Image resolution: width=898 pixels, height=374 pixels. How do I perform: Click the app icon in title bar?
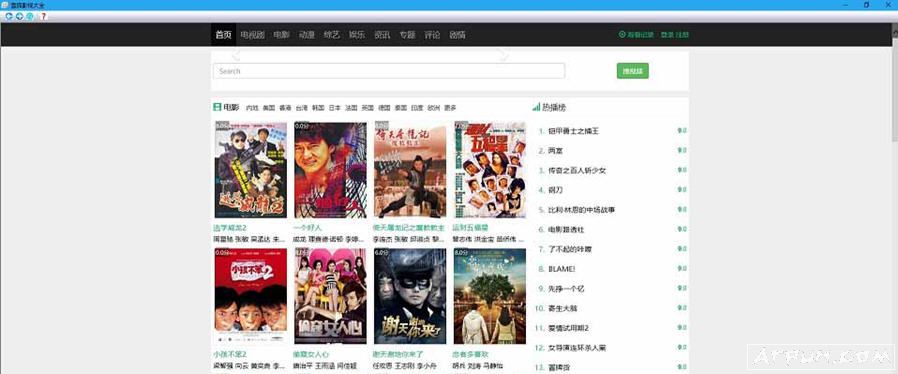[x=5, y=5]
